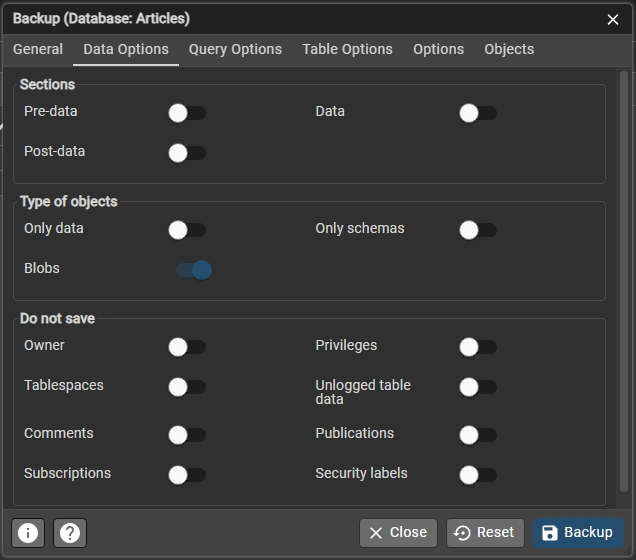Enable the Subscriptions switch
This screenshot has height=560, width=636.
(187, 475)
